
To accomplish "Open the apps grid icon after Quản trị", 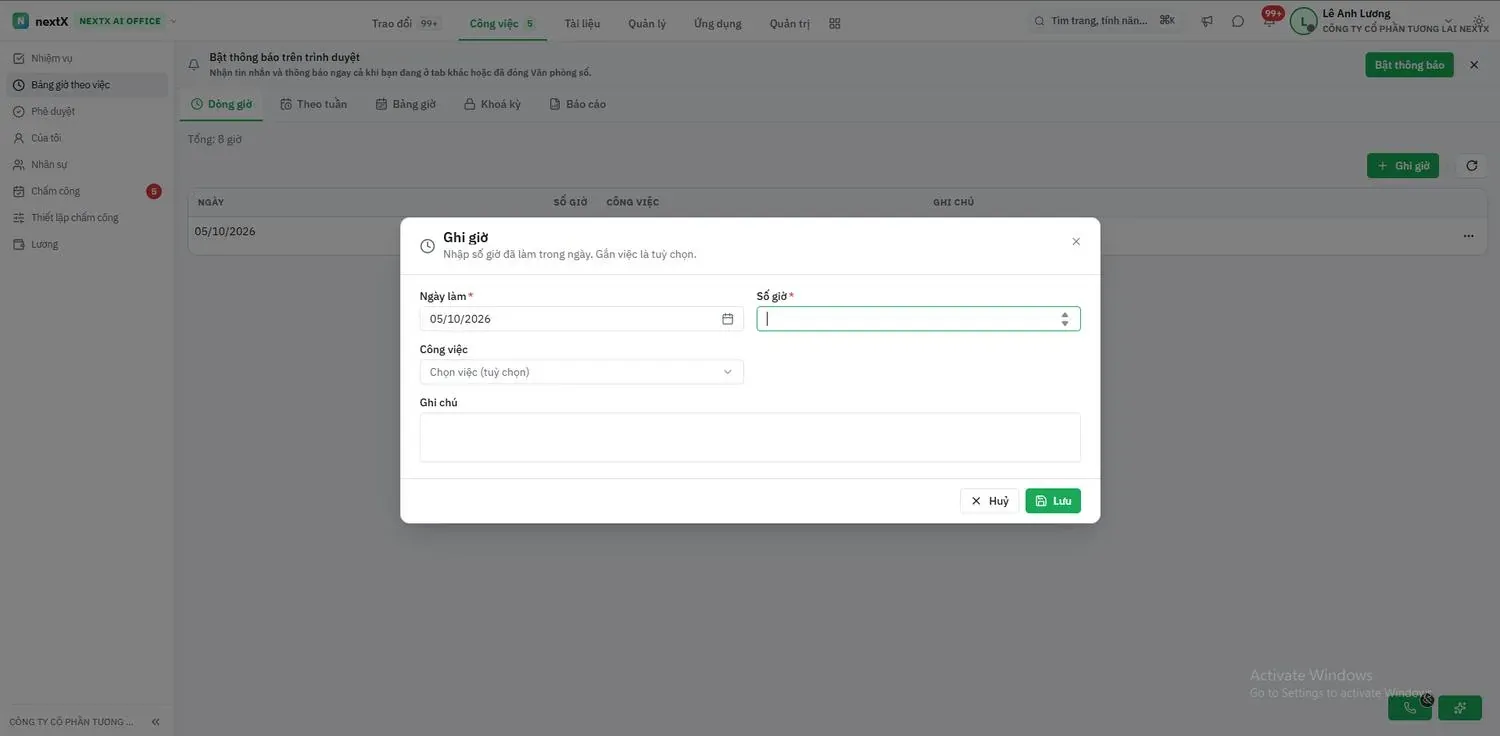I will tap(835, 23).
